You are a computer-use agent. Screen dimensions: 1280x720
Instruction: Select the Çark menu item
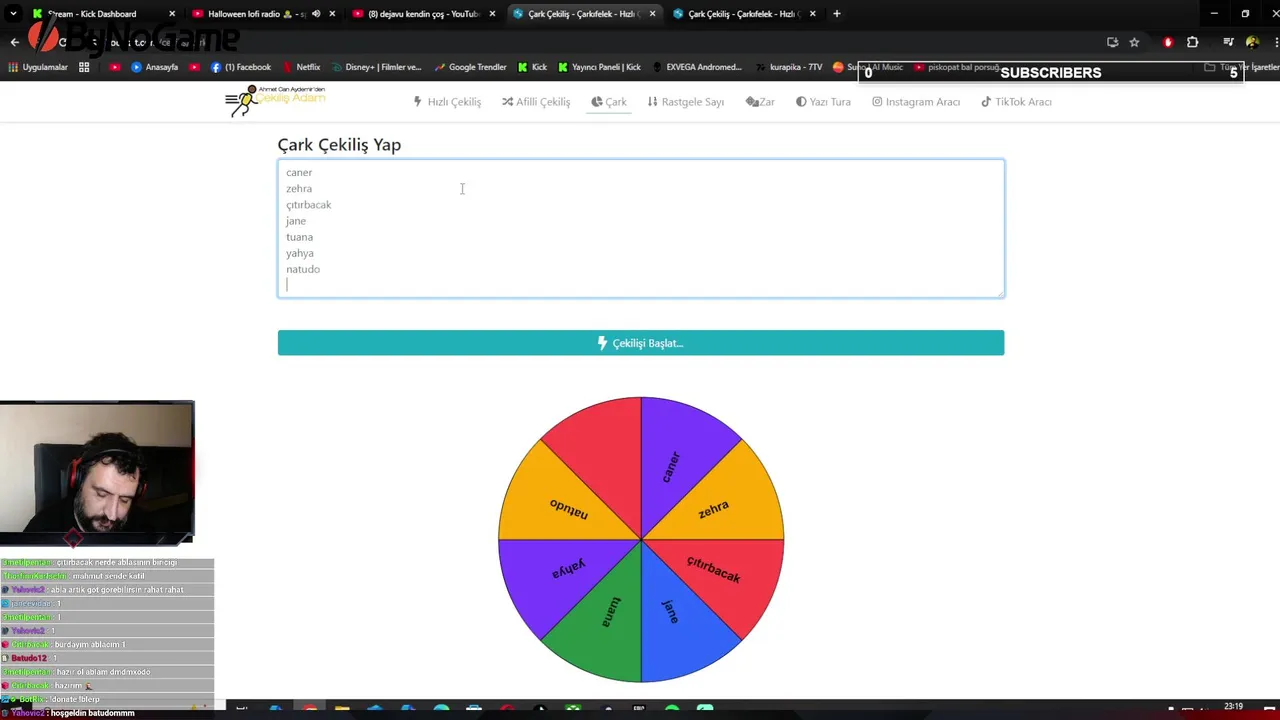(609, 102)
